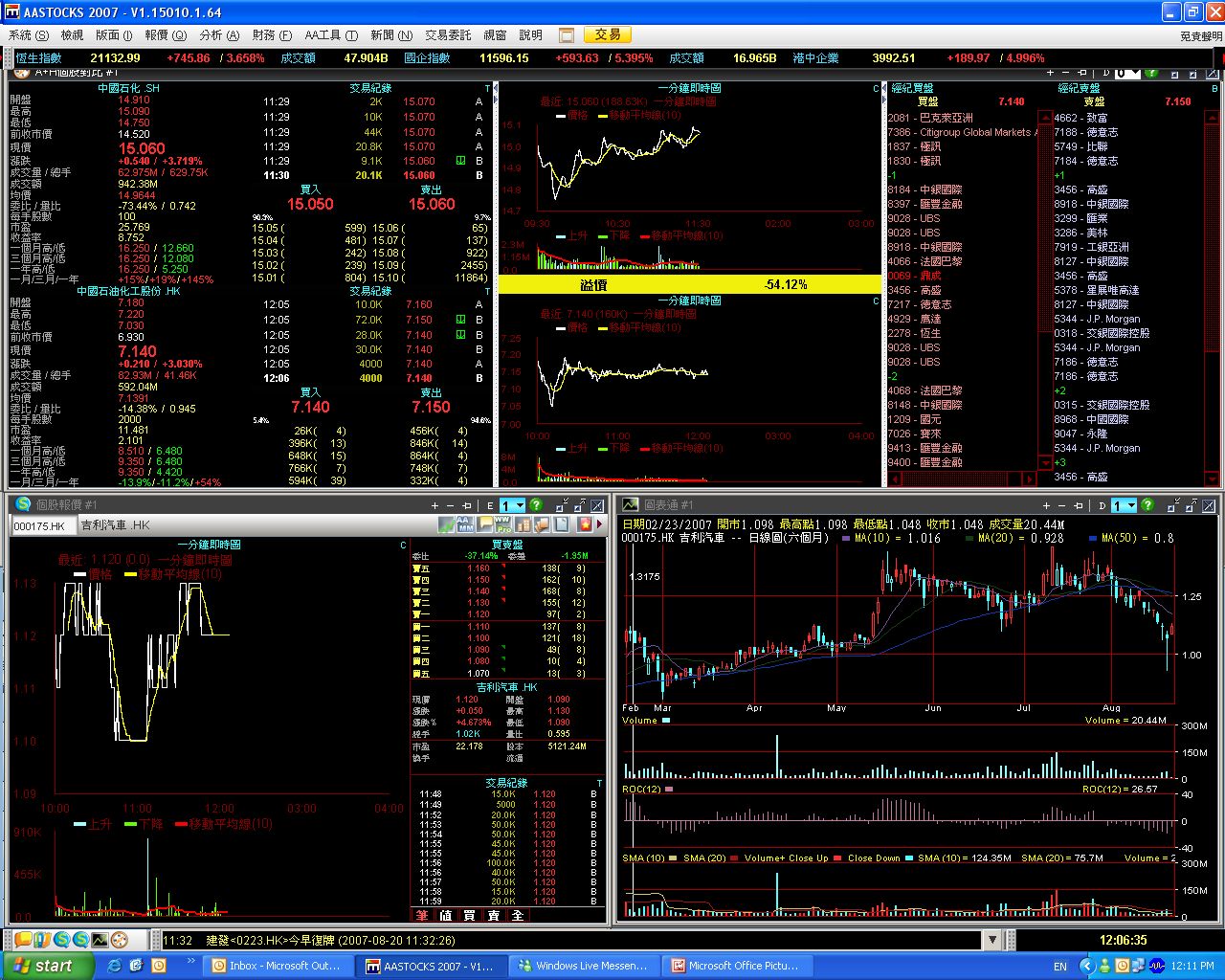
Task: Open the 系統 (S) menu
Action: tap(29, 35)
